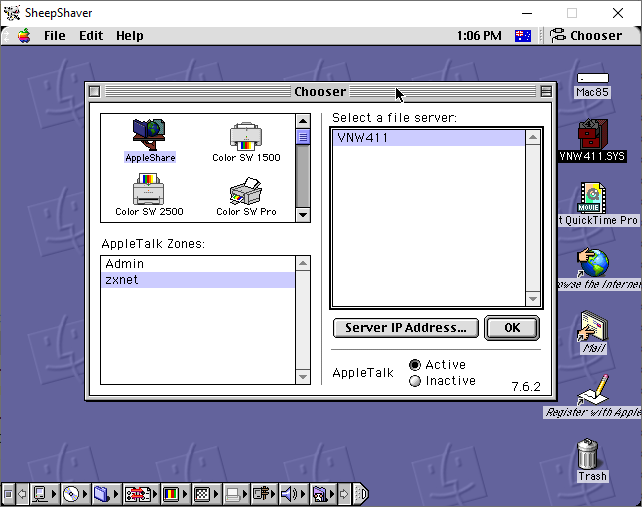Select the Color SW Pro printer driver
The width and height of the screenshot is (642, 507).
coord(246,196)
